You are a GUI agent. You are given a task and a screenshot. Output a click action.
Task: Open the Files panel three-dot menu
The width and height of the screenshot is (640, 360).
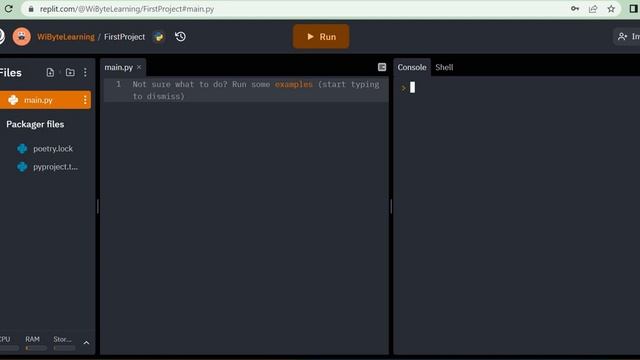[x=85, y=73]
